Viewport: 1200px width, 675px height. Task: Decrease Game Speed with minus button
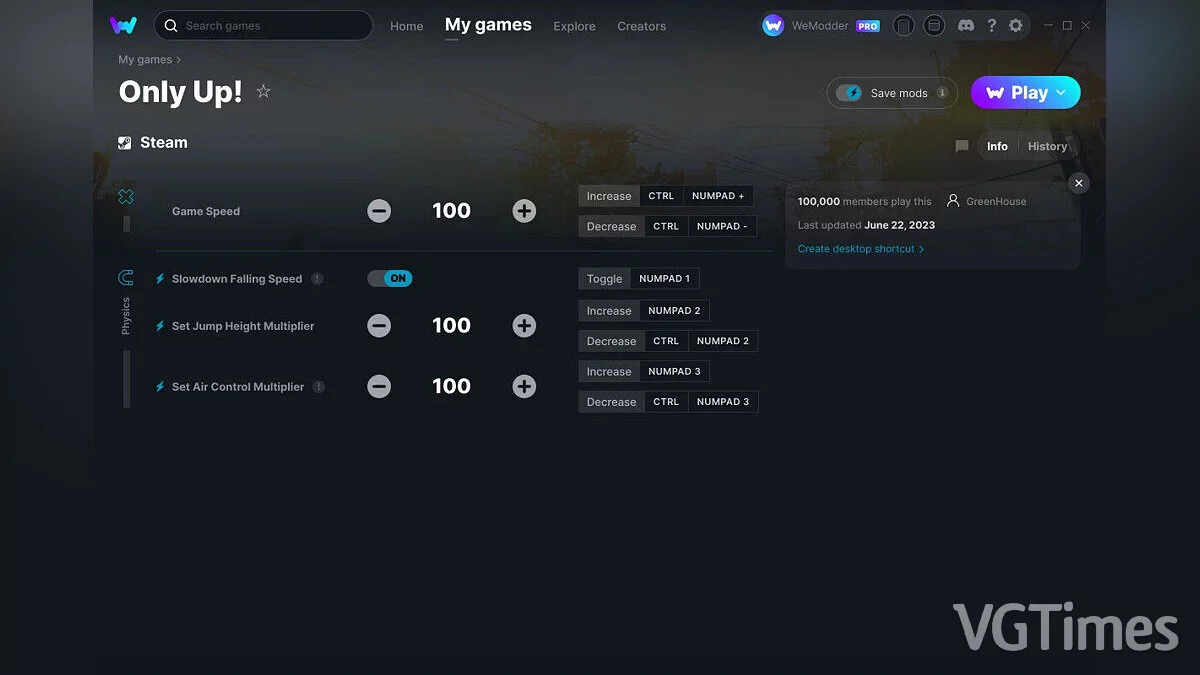379,211
